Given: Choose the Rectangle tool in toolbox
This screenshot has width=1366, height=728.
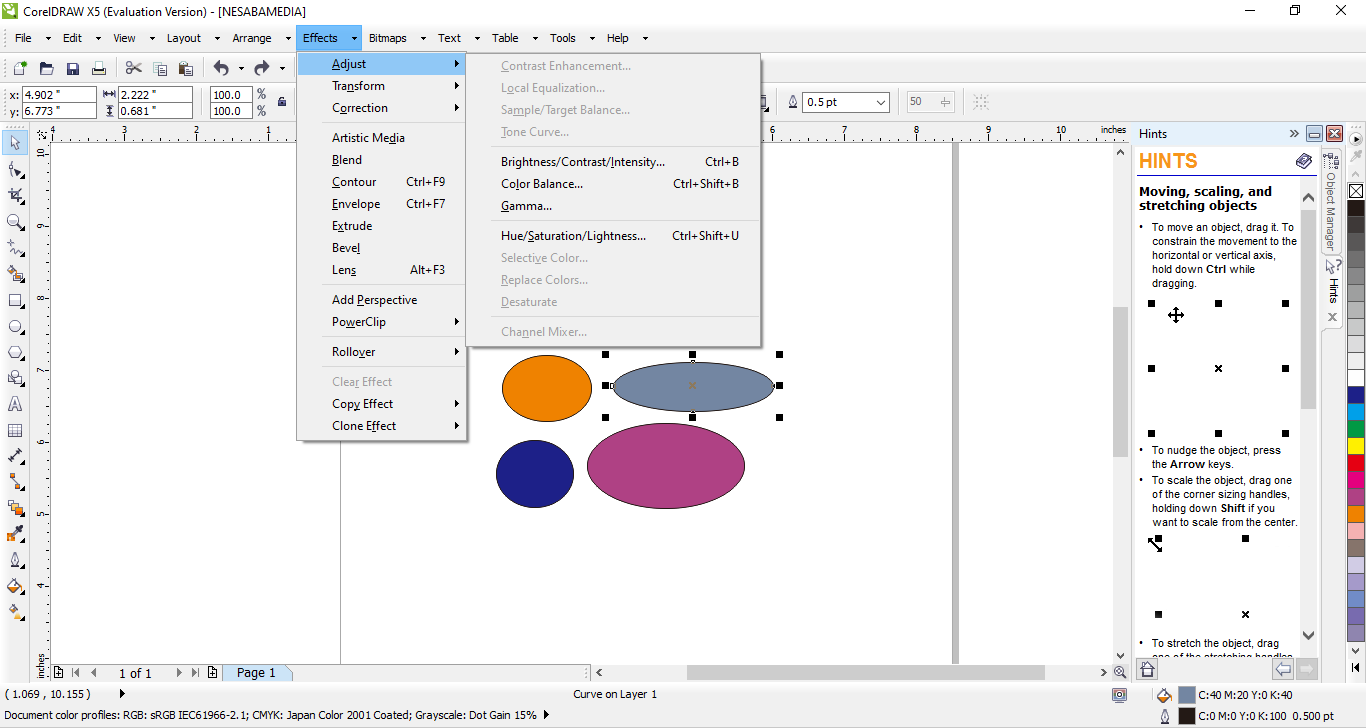Looking at the screenshot, I should pos(15,301).
